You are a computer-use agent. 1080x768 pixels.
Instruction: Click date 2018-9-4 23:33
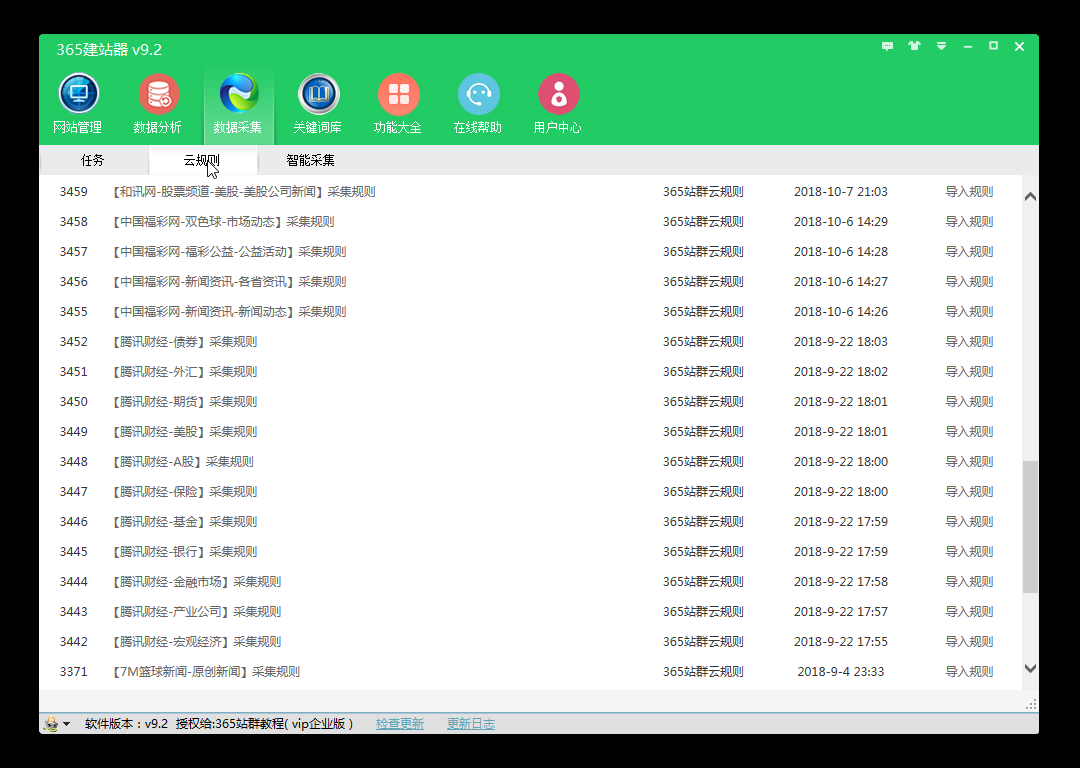tap(840, 672)
